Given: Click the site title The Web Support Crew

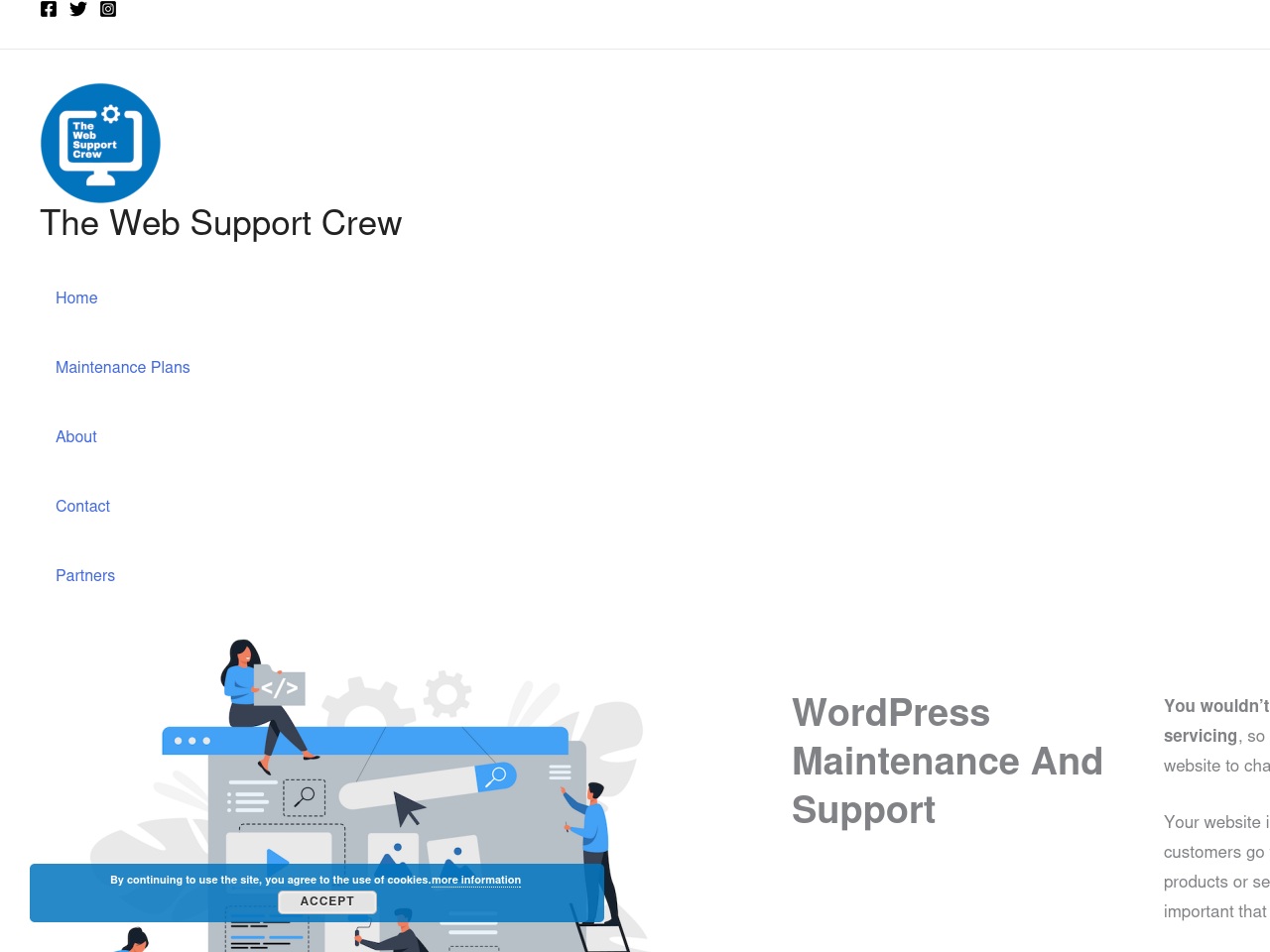Looking at the screenshot, I should 220,223.
